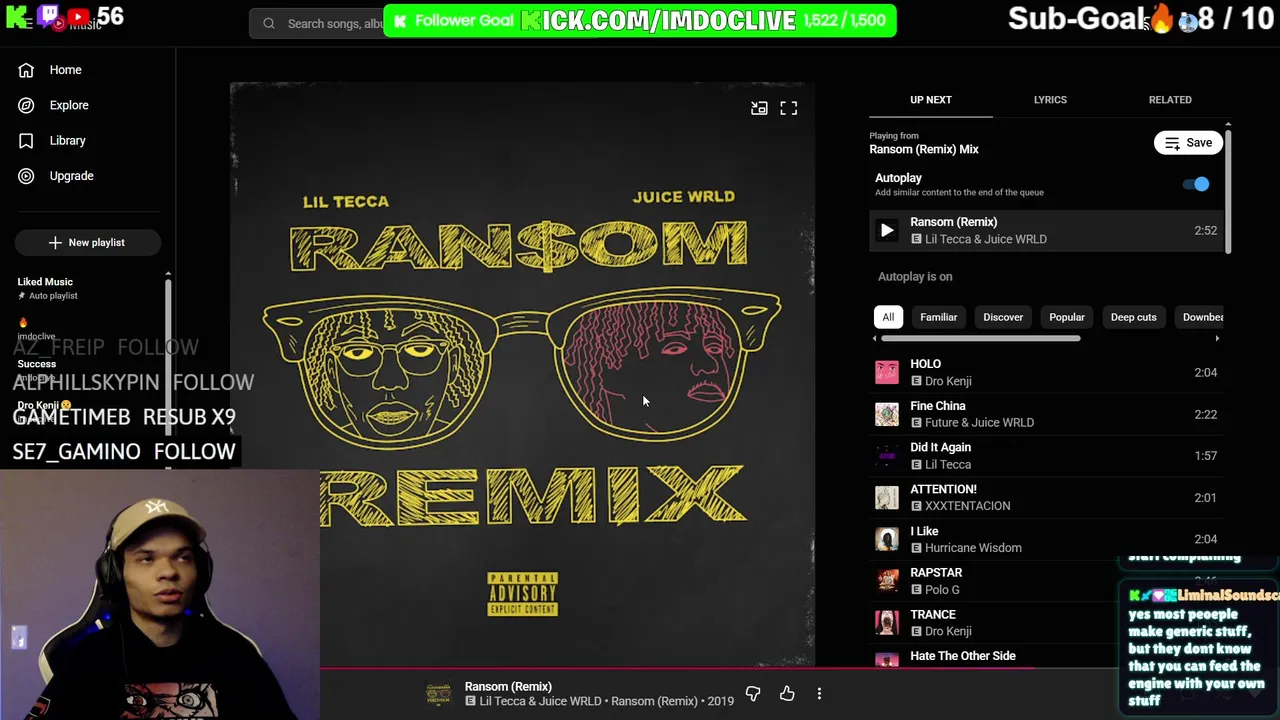Click the Kick logo in stream overlay

click(17, 17)
